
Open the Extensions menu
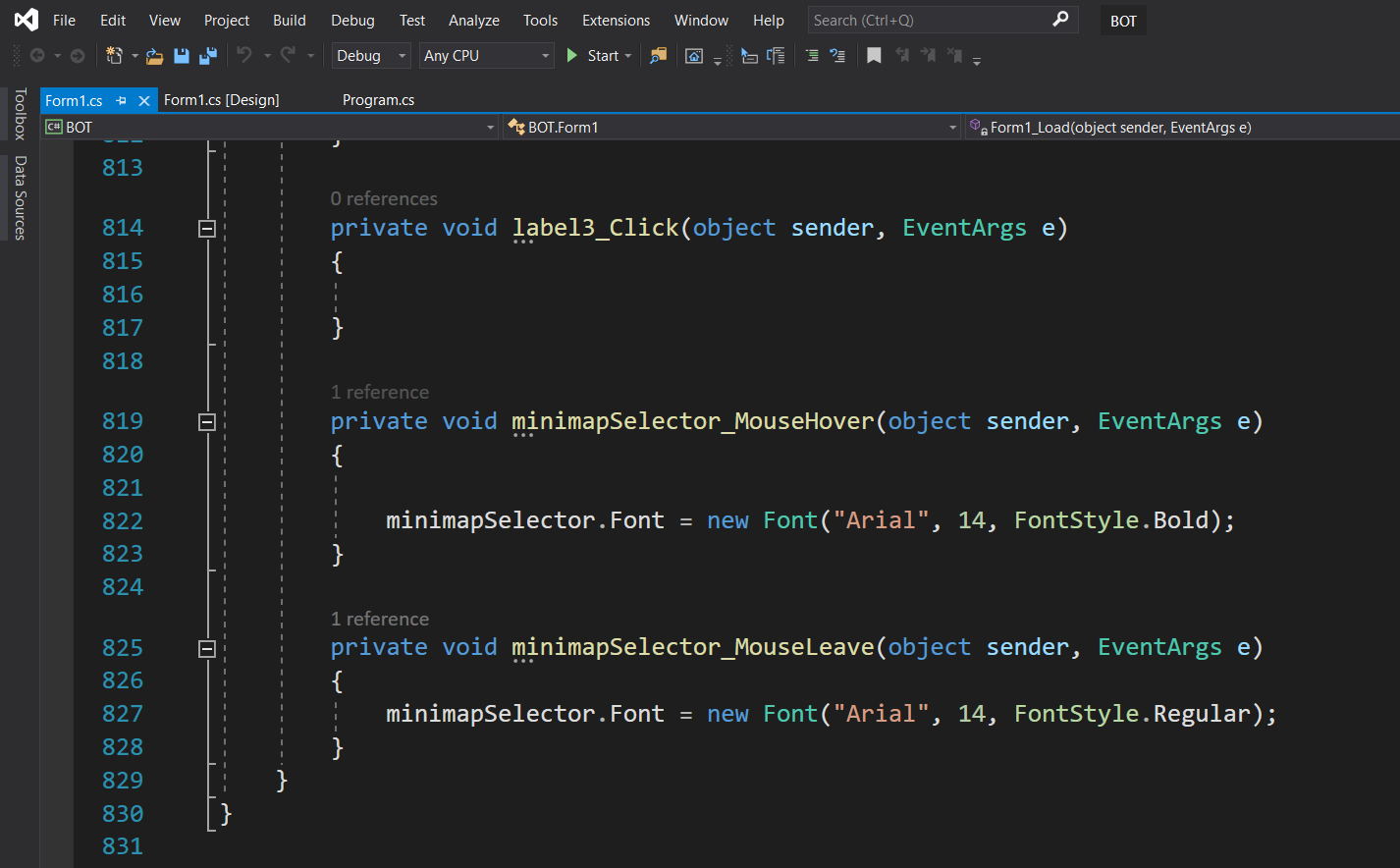[x=616, y=20]
